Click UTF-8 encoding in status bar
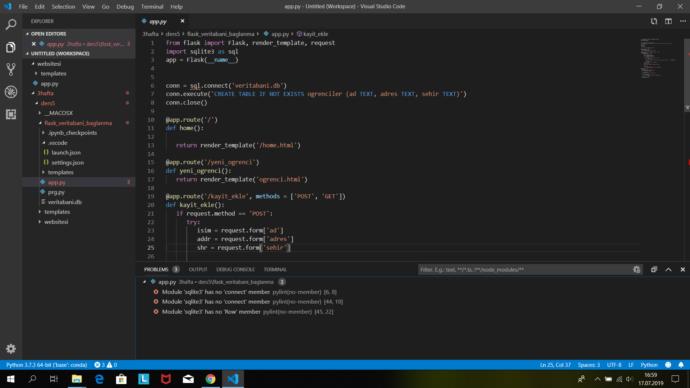690x388 pixels. 614,365
